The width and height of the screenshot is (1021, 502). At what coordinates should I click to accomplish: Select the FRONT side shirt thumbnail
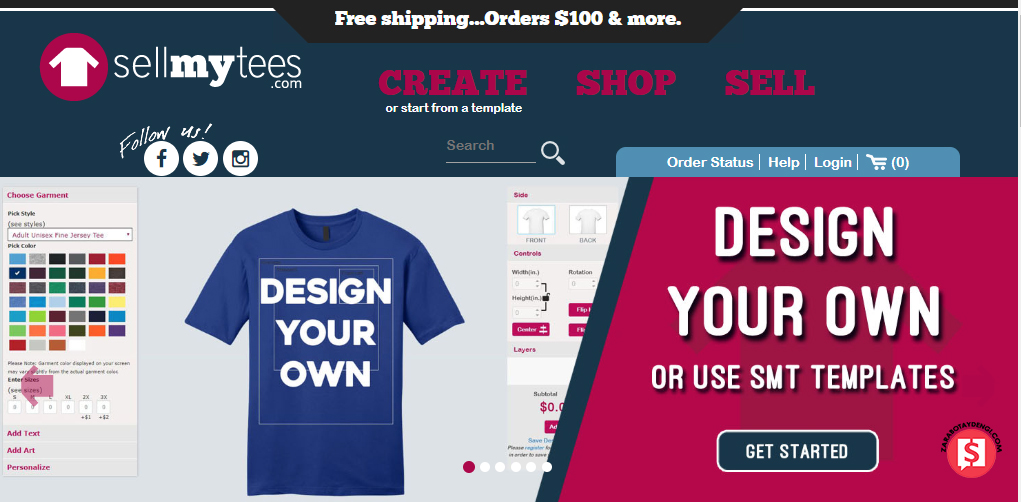pos(537,220)
